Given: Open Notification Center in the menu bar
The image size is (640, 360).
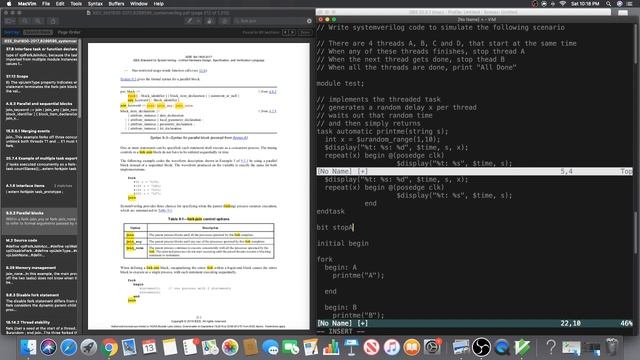Looking at the screenshot, I should point(630,4).
